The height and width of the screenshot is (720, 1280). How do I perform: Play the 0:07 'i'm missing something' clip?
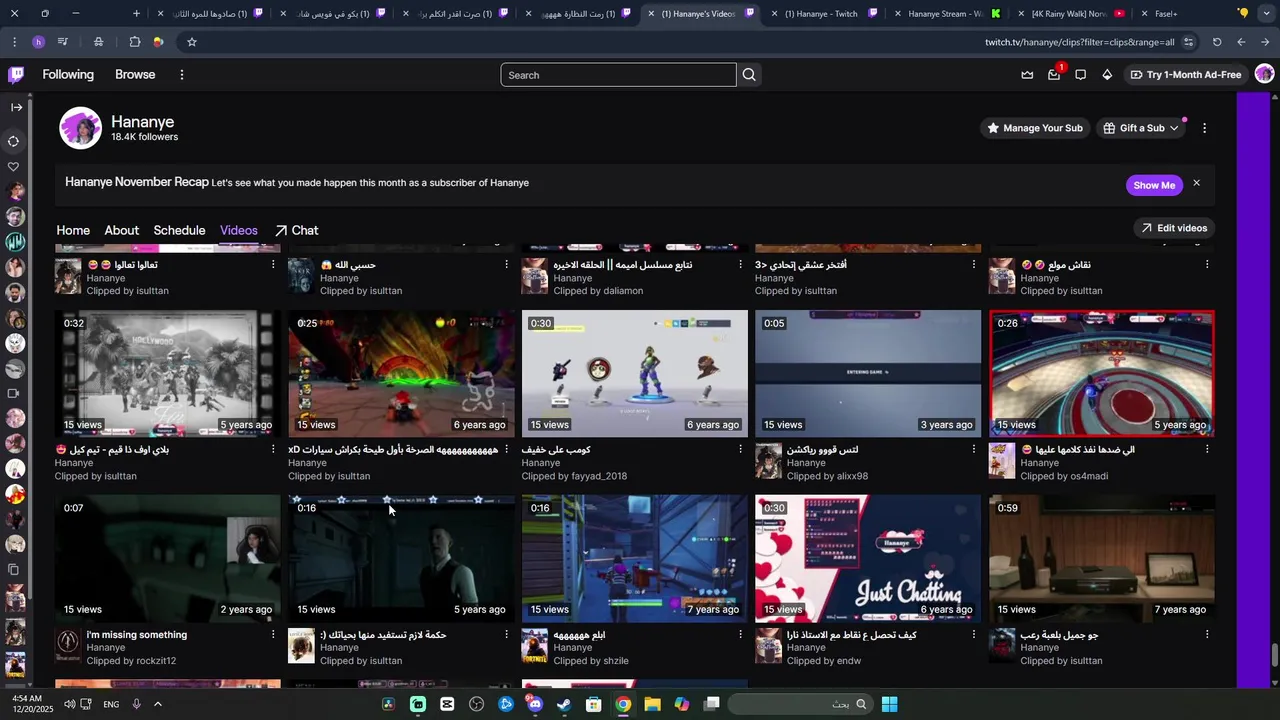168,558
